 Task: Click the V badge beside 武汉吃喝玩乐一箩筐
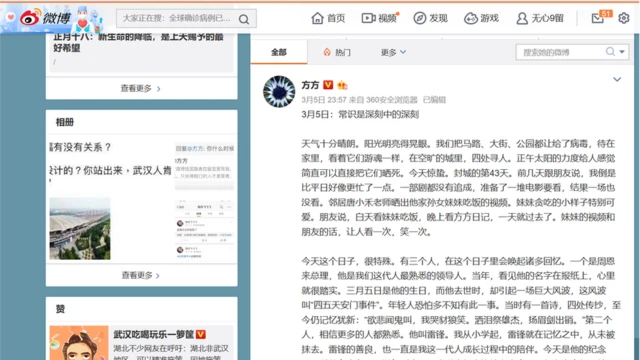201,334
